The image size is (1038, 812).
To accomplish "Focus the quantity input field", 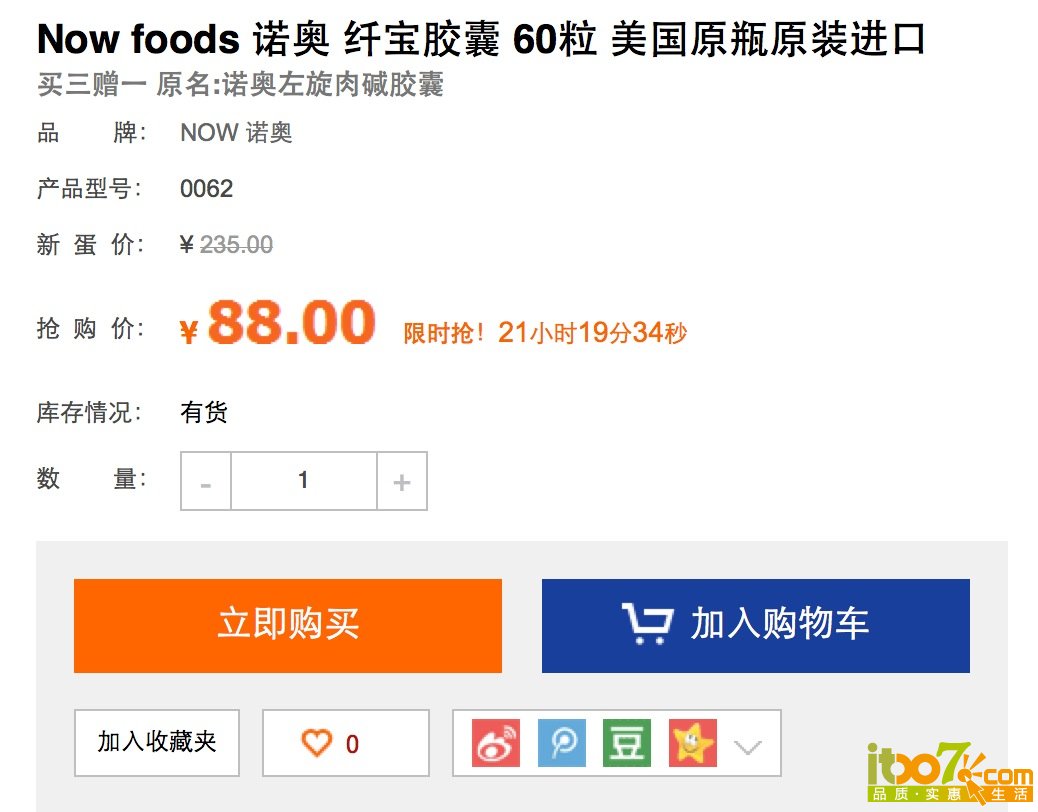I will [x=304, y=481].
